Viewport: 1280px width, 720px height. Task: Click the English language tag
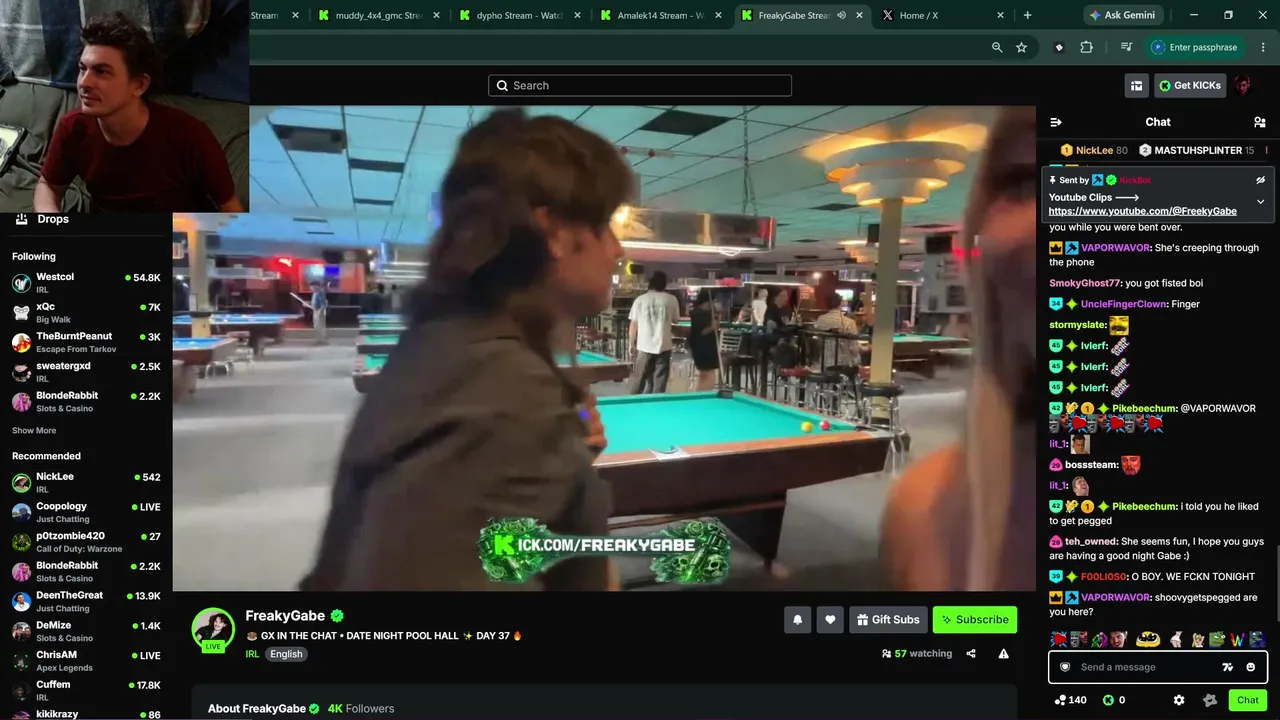(x=286, y=654)
